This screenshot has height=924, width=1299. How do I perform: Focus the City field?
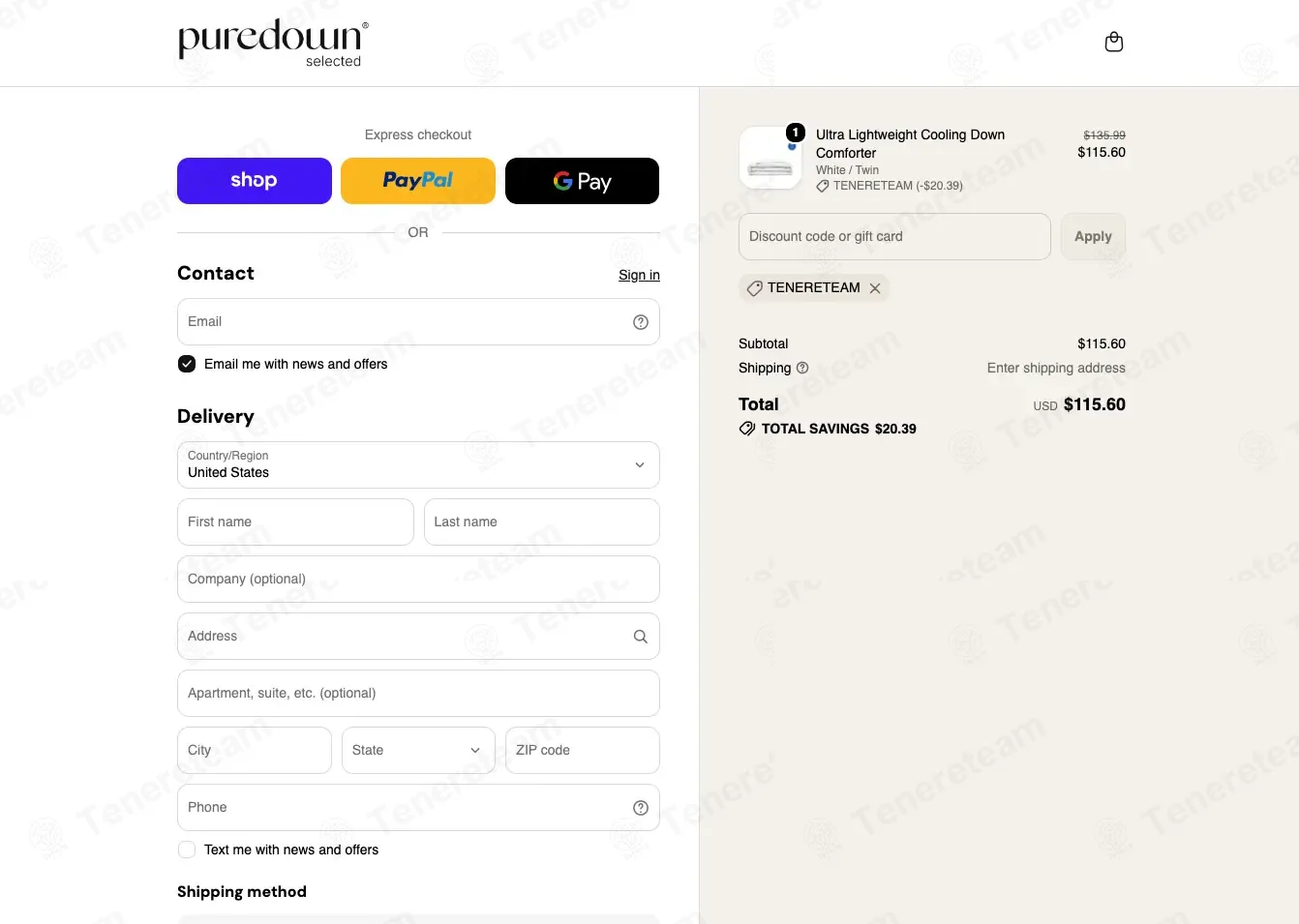255,751
